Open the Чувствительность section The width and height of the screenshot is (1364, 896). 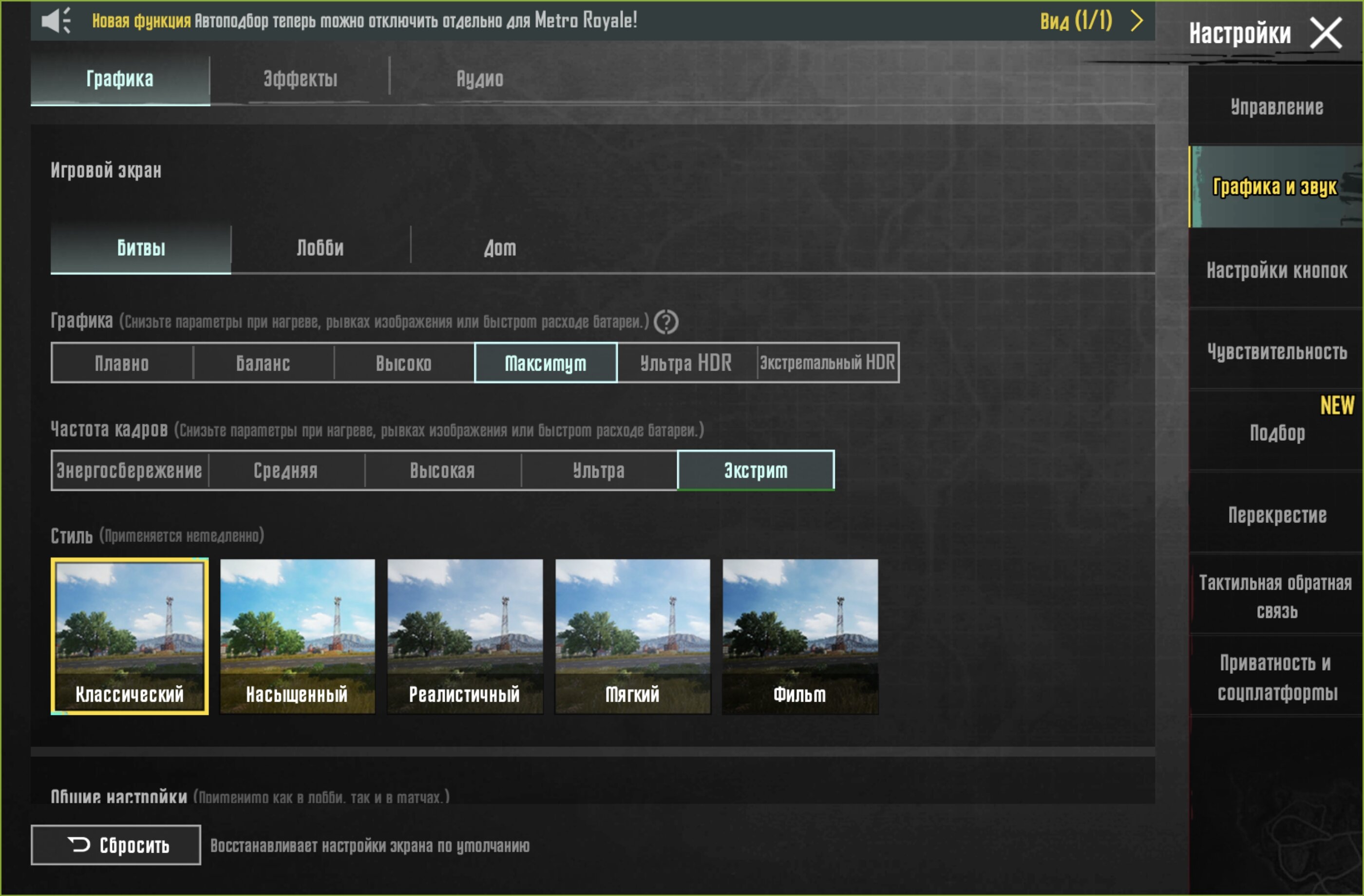1277,351
